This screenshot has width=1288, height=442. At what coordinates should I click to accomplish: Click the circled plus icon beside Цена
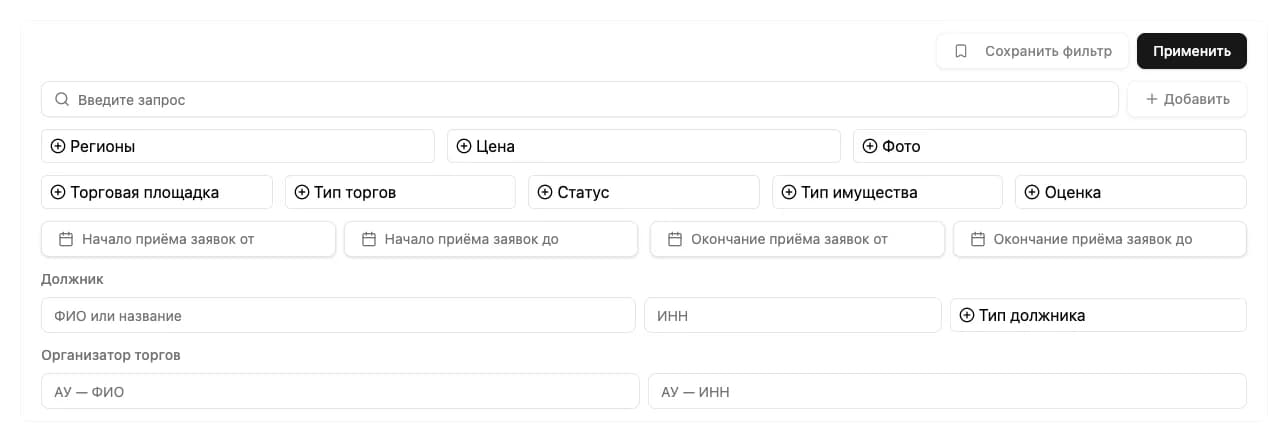pos(464,146)
